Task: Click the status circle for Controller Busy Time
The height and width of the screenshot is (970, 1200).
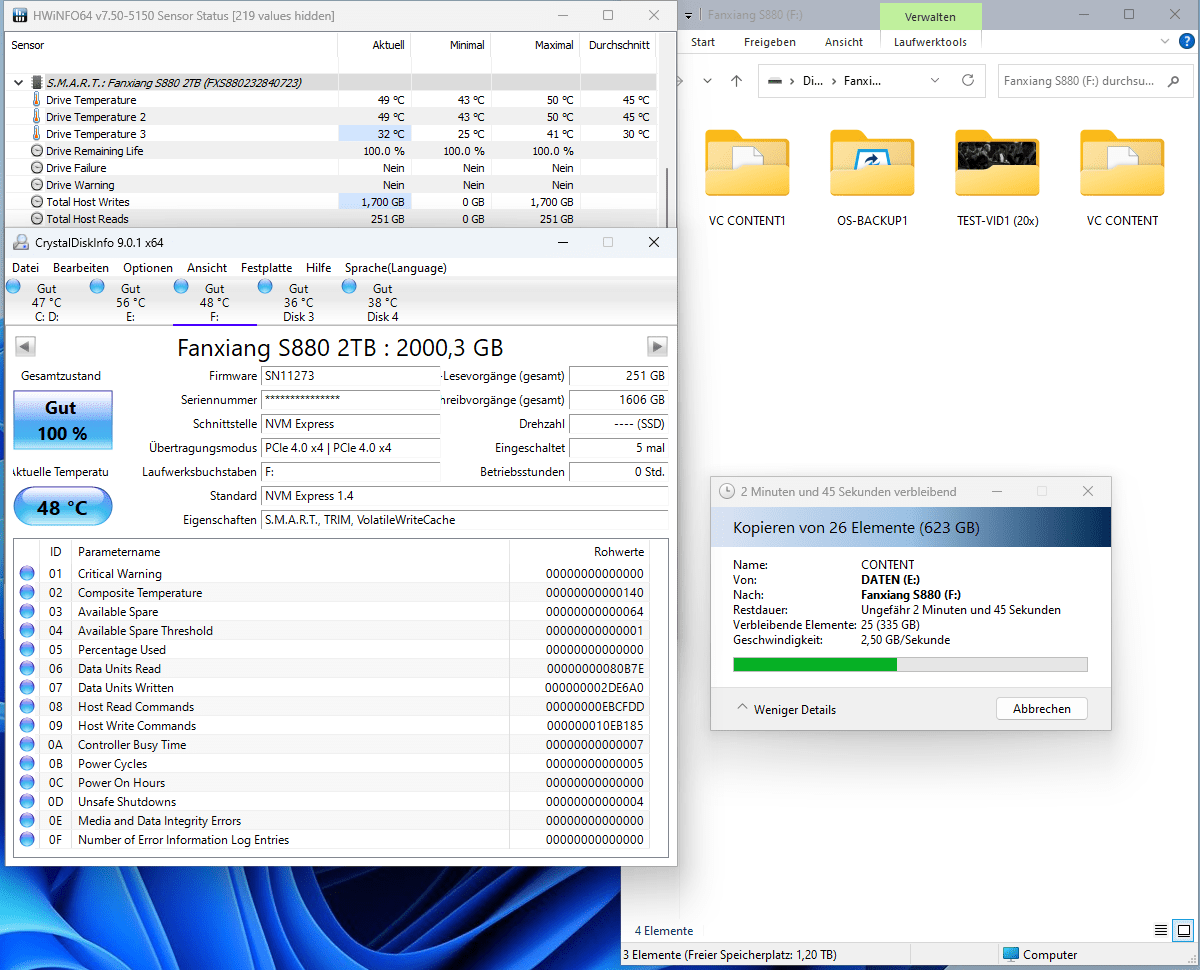Action: tap(26, 745)
